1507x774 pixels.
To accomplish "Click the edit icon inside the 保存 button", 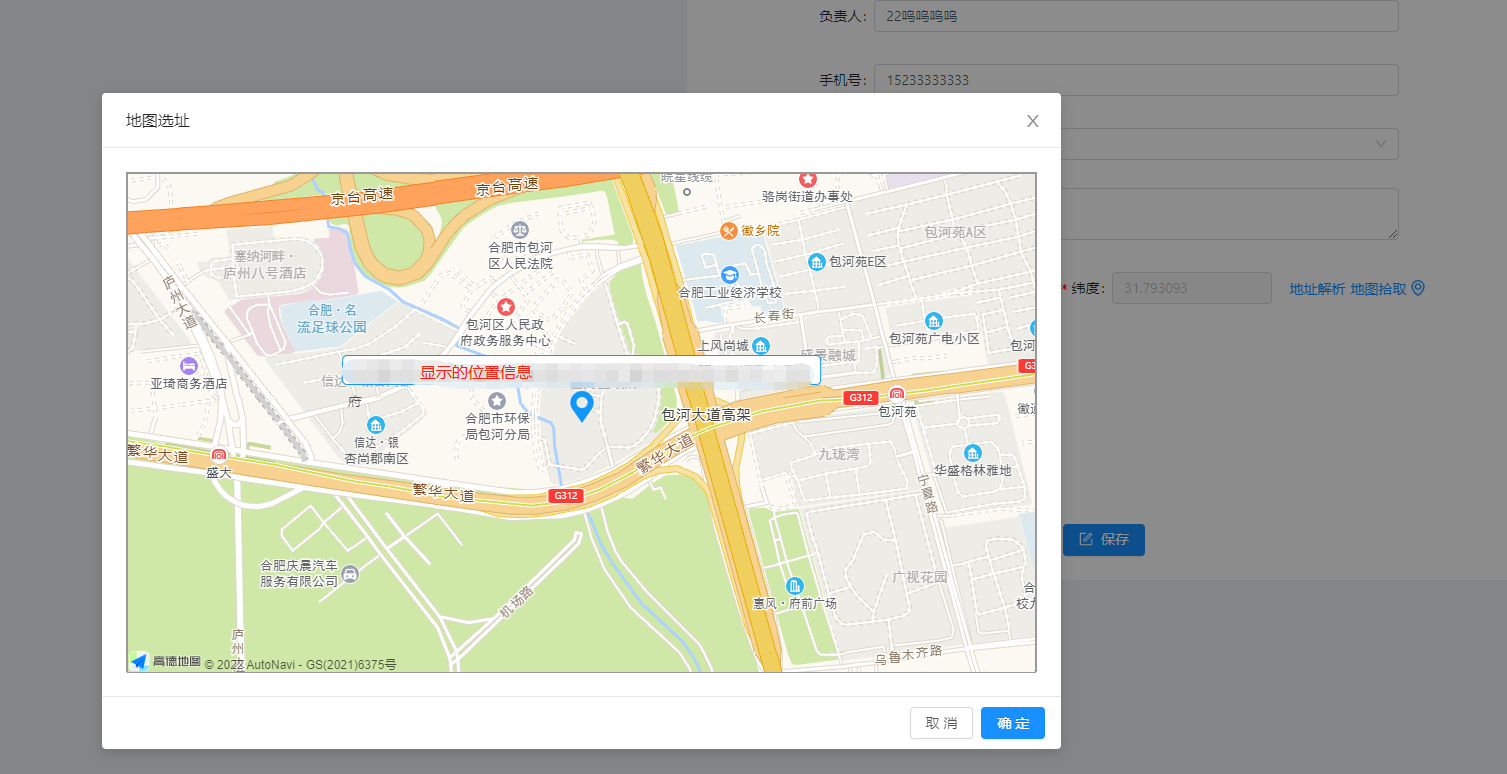I will tap(1084, 539).
